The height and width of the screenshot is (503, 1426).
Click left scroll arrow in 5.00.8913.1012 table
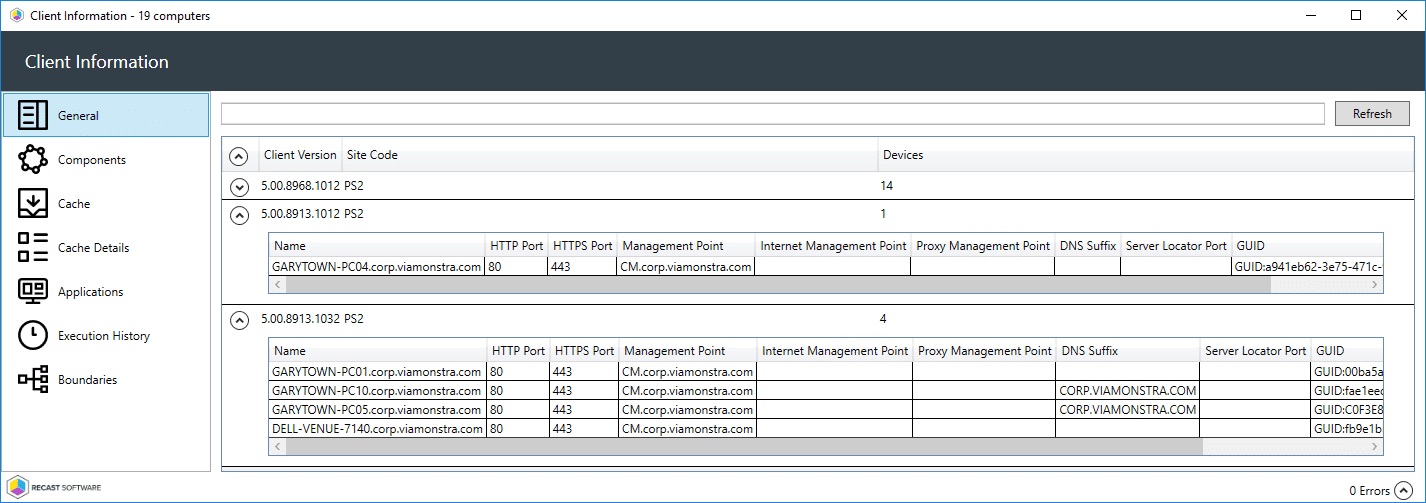pyautogui.click(x=278, y=285)
